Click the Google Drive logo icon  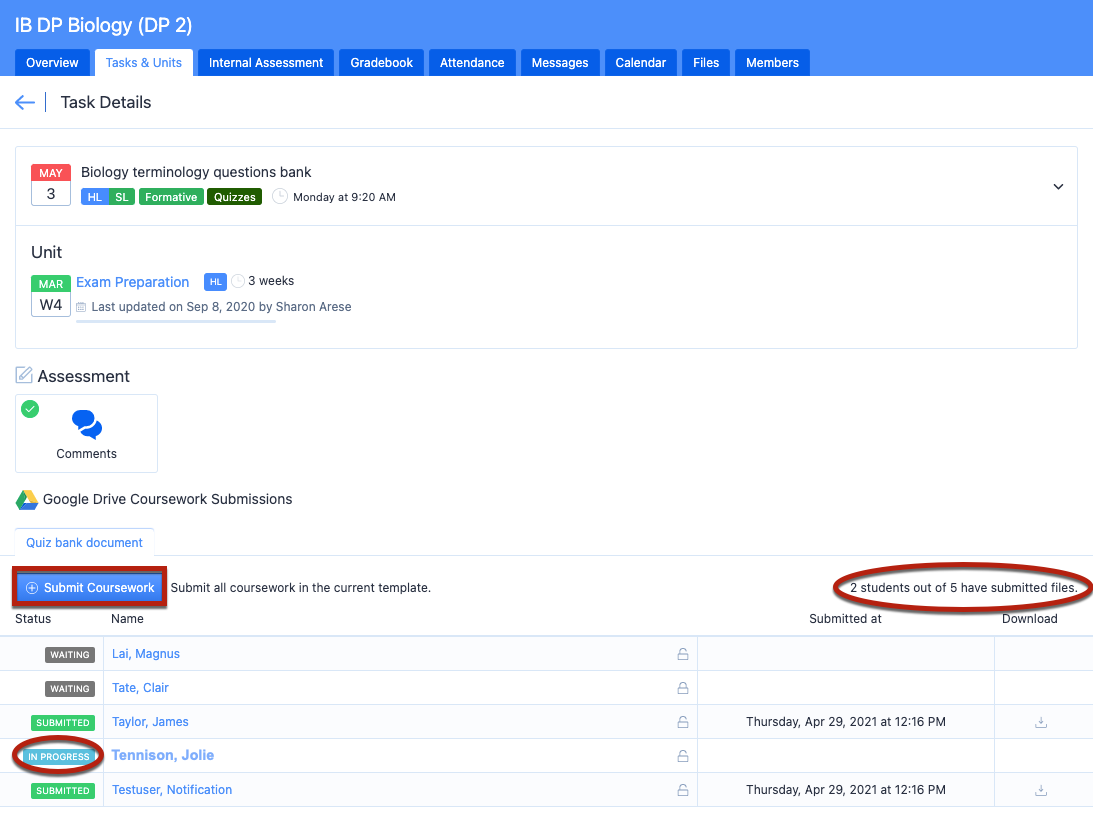pos(26,499)
